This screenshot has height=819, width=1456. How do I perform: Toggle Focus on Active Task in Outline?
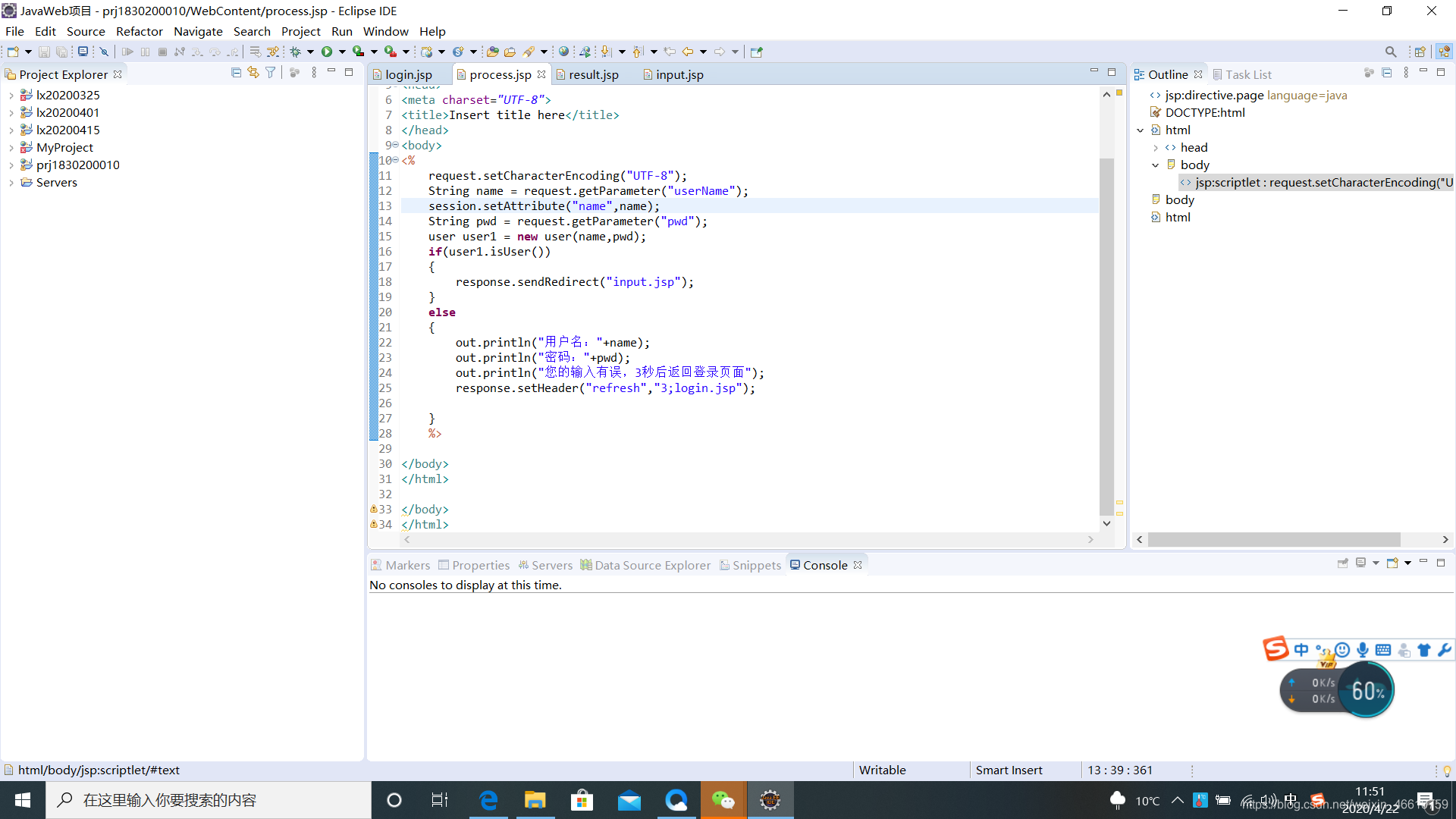(x=1369, y=73)
